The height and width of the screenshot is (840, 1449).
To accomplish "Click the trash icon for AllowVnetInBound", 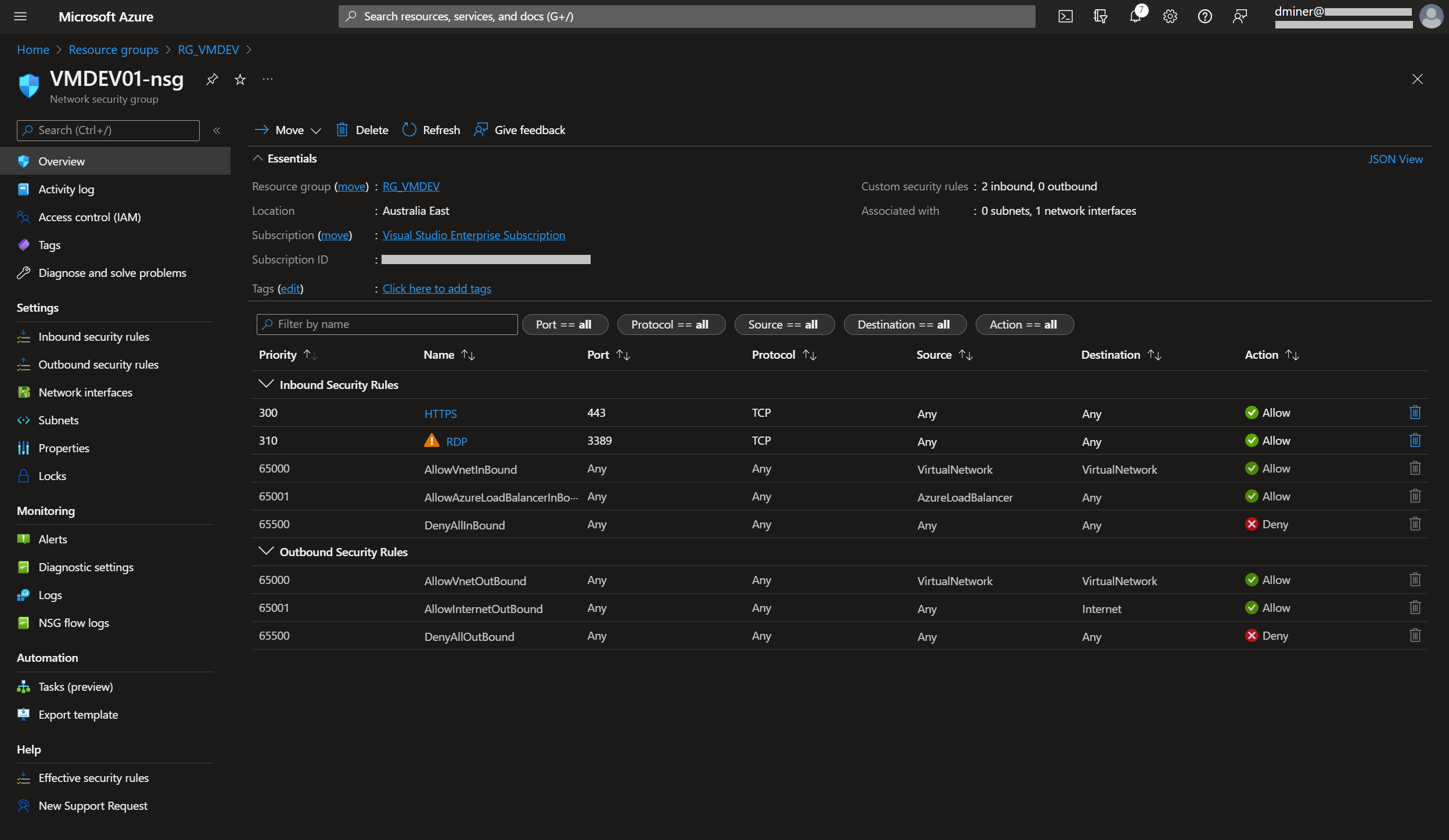I will pyautogui.click(x=1415, y=468).
